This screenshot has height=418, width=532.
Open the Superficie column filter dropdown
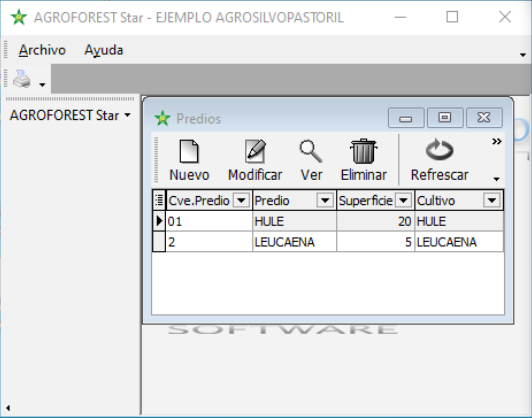point(403,201)
